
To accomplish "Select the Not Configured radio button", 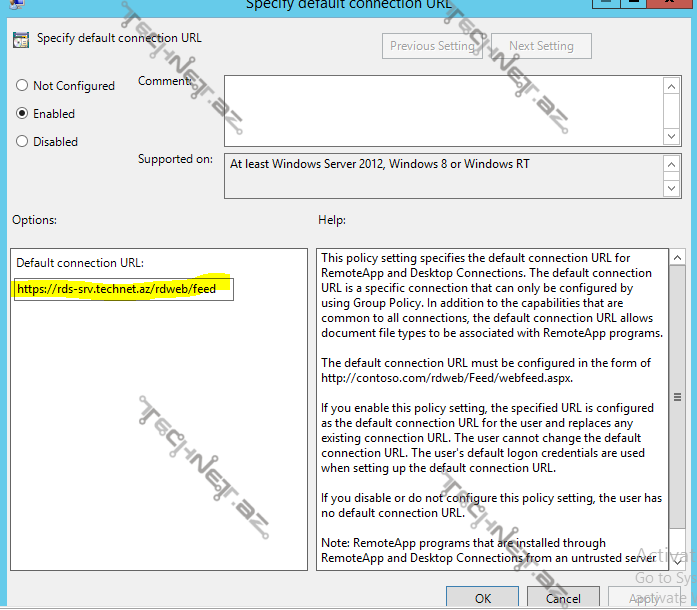I will (x=22, y=86).
